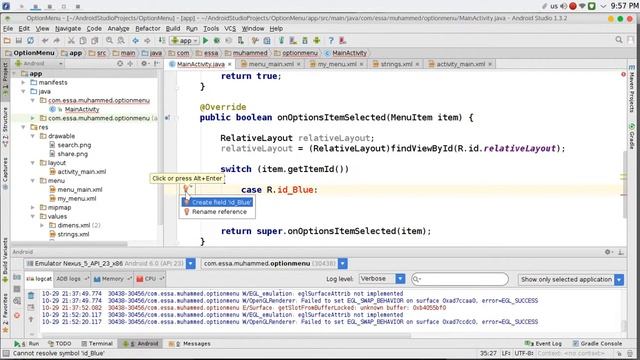Click the Android panel settings gear
The height and width of the screenshot is (360, 640).
(x=608, y=252)
